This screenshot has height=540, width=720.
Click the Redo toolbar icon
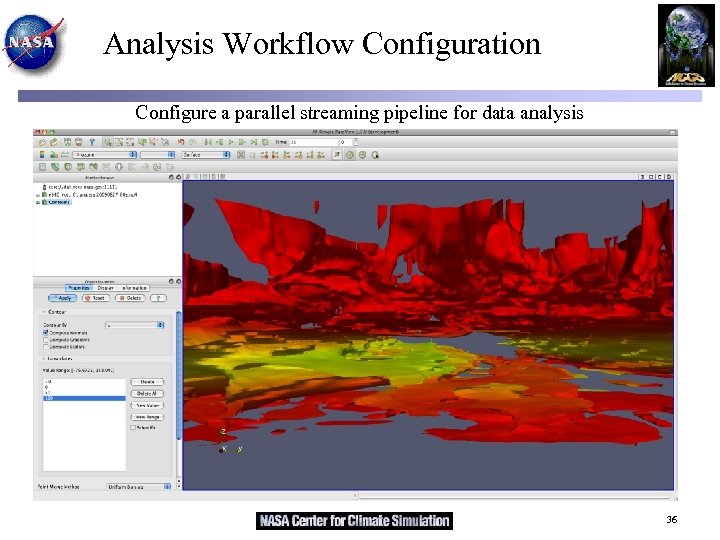point(192,142)
